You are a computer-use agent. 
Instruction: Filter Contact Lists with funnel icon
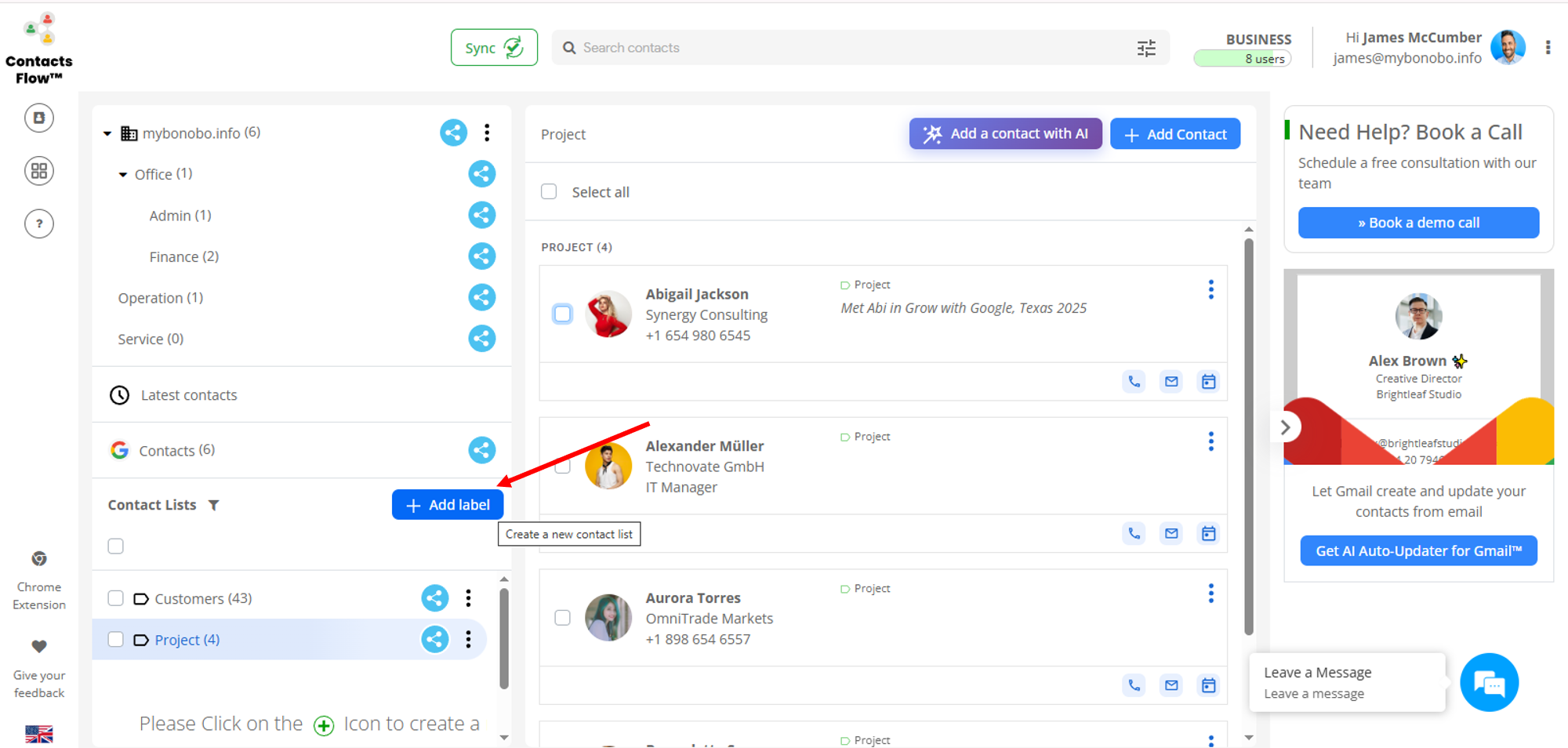[214, 506]
